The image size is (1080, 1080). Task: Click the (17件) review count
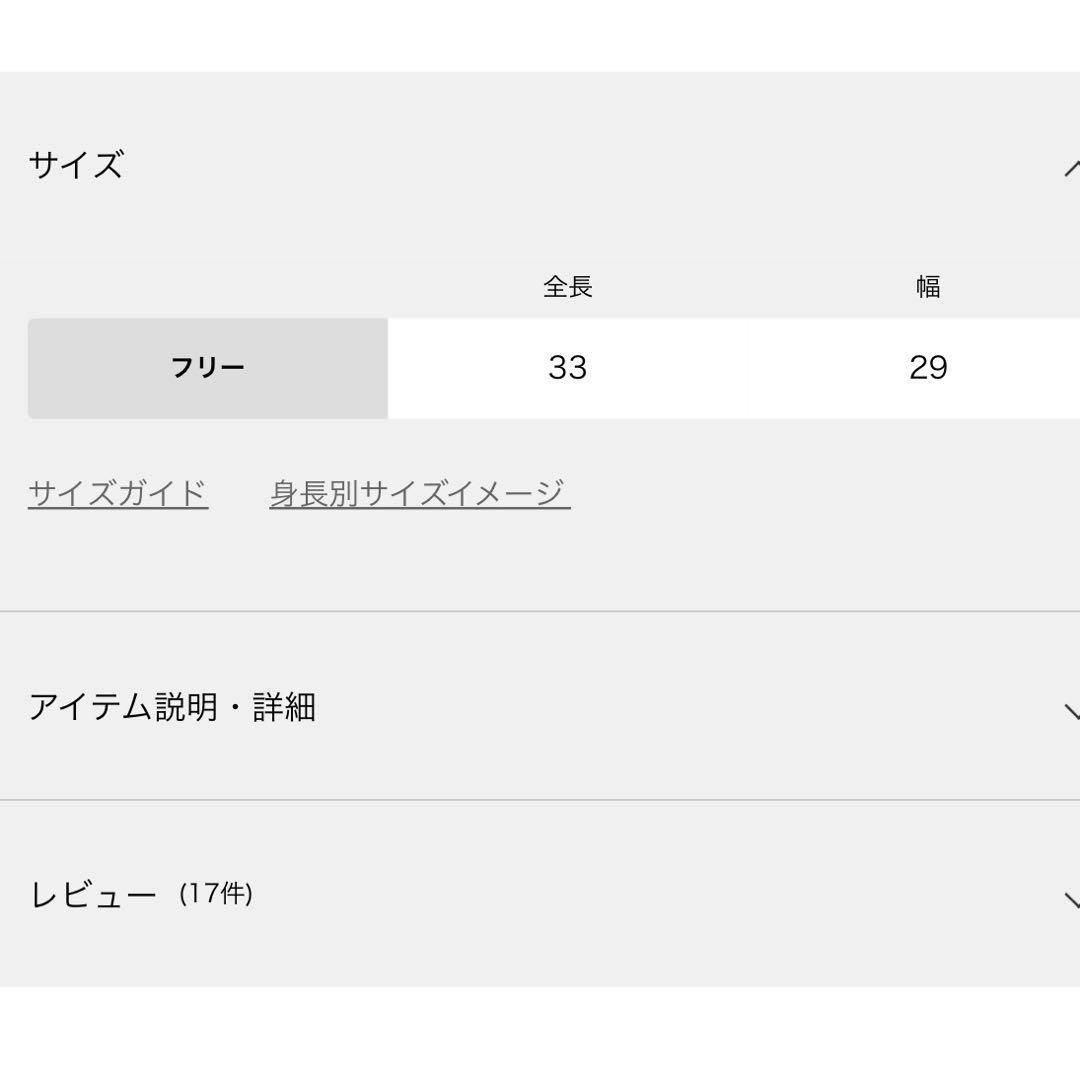pos(216,893)
